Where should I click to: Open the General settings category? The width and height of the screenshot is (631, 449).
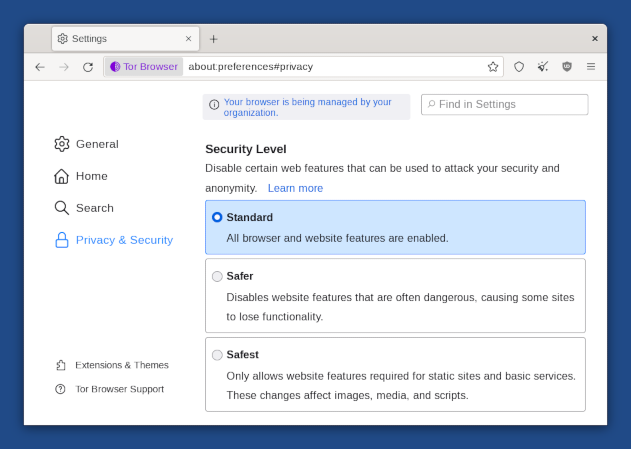pos(87,144)
